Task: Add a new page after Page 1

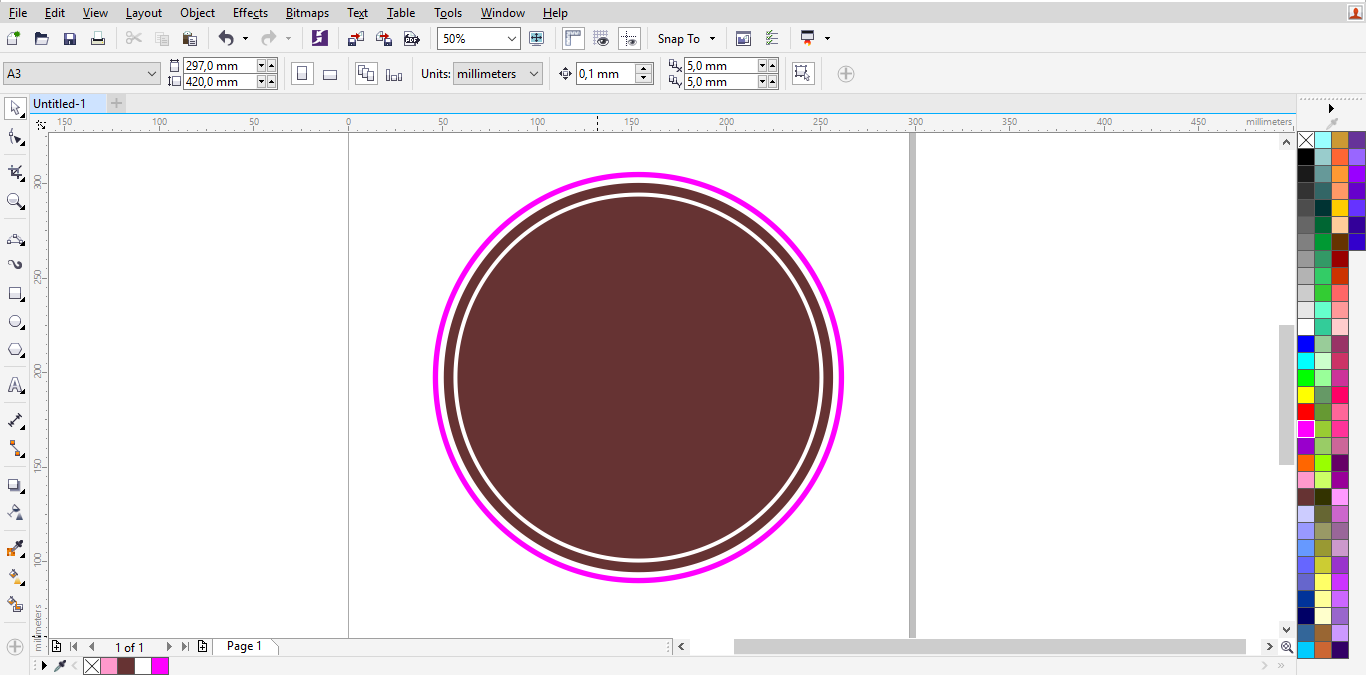Action: pos(203,646)
